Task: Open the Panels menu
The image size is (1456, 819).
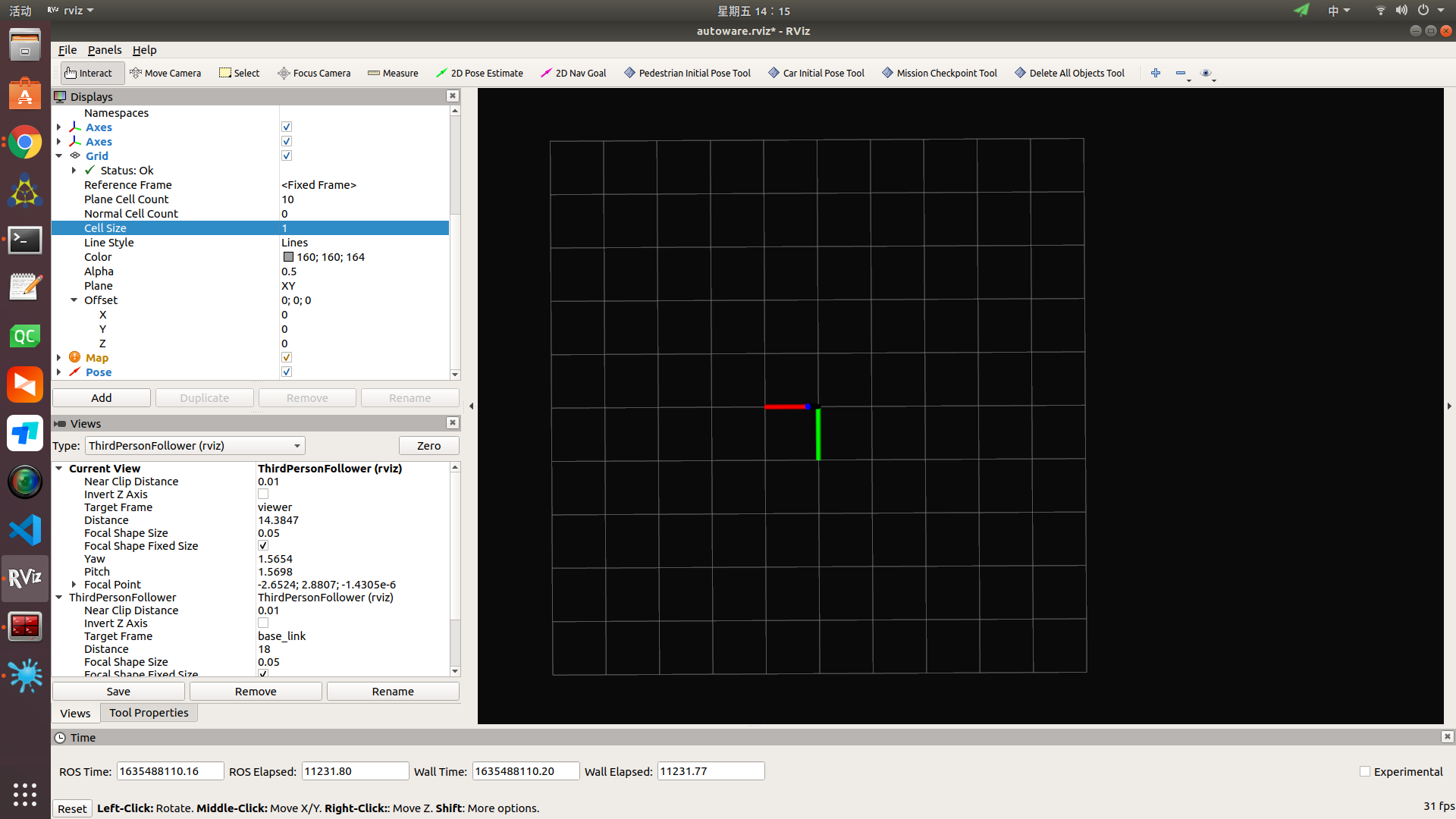Action: pos(104,49)
